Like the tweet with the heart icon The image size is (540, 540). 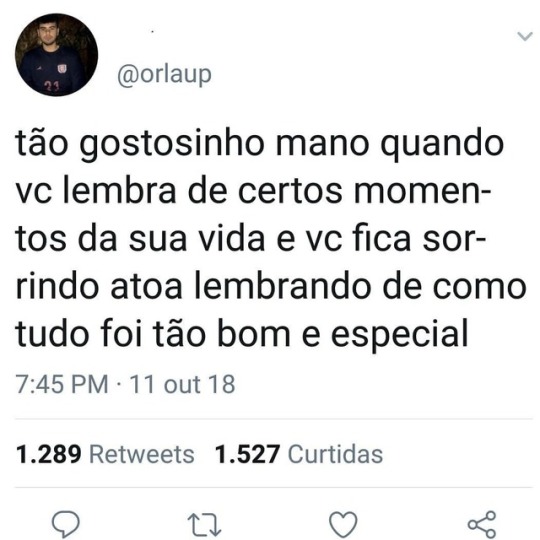point(343,525)
